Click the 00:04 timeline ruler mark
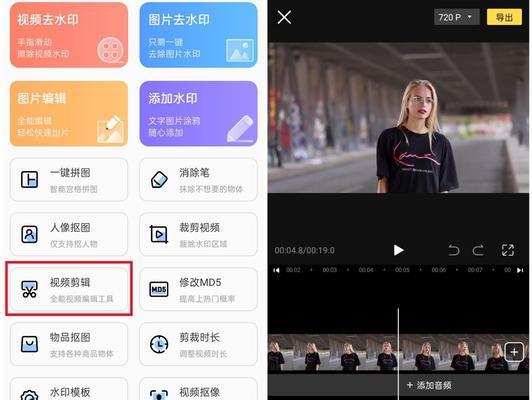This screenshot has height=400, width=532. coord(366,270)
